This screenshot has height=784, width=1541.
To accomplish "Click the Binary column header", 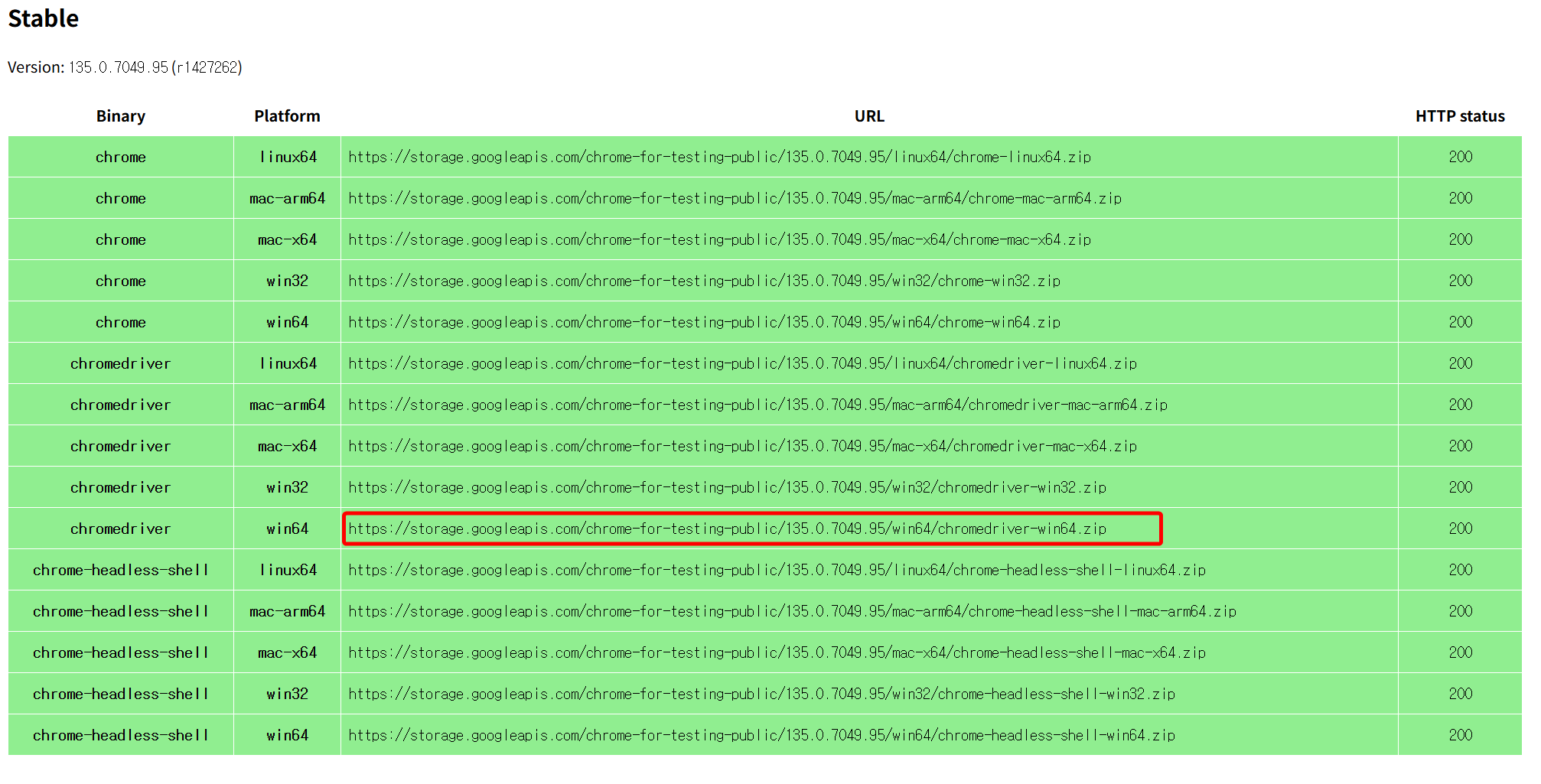I will click(121, 116).
